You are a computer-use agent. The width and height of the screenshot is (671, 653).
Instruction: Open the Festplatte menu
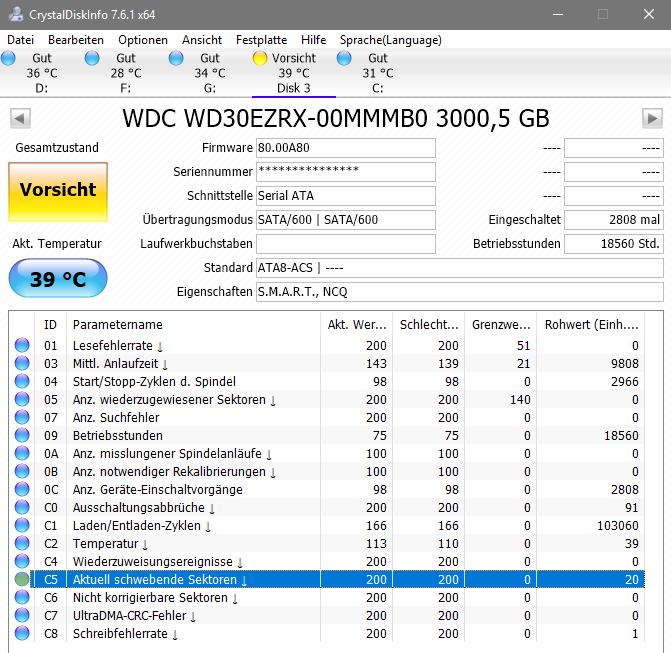pos(261,40)
